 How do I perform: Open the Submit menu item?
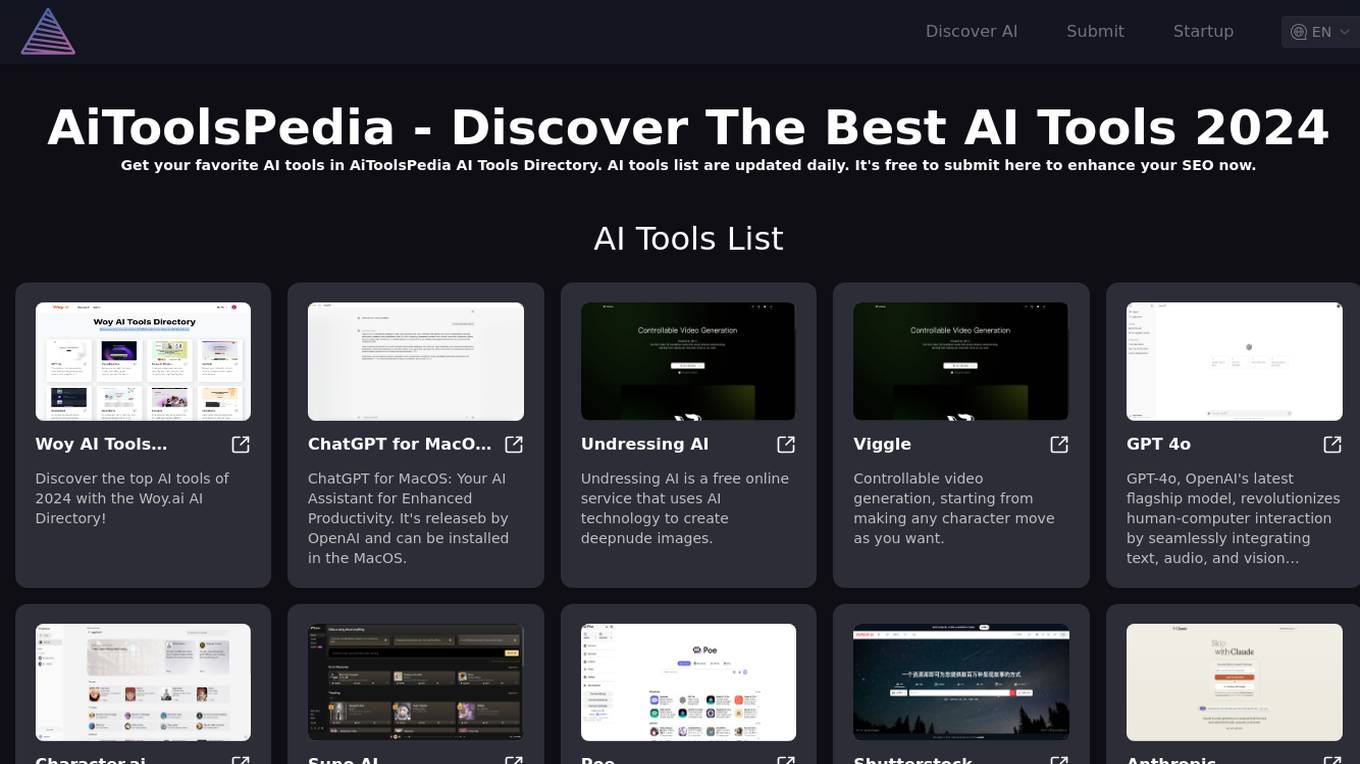(x=1095, y=31)
